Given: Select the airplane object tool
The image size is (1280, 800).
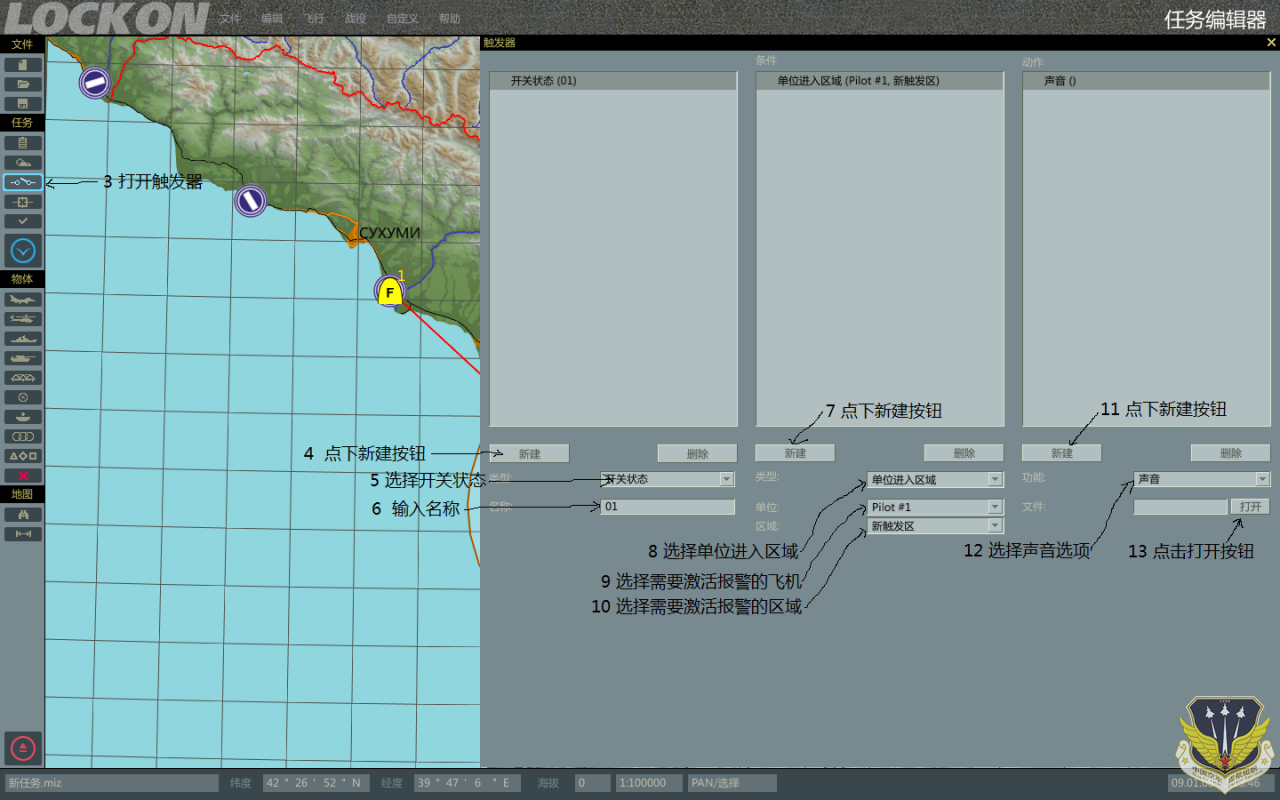Looking at the screenshot, I should pyautogui.click(x=22, y=299).
